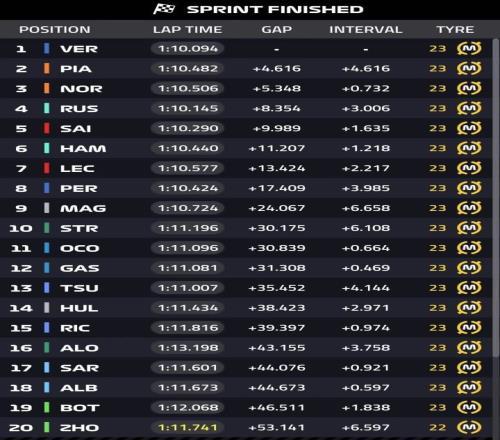500x440 pixels.
Task: Click the medium tyre icon in MAG's row
Action: pos(469,208)
